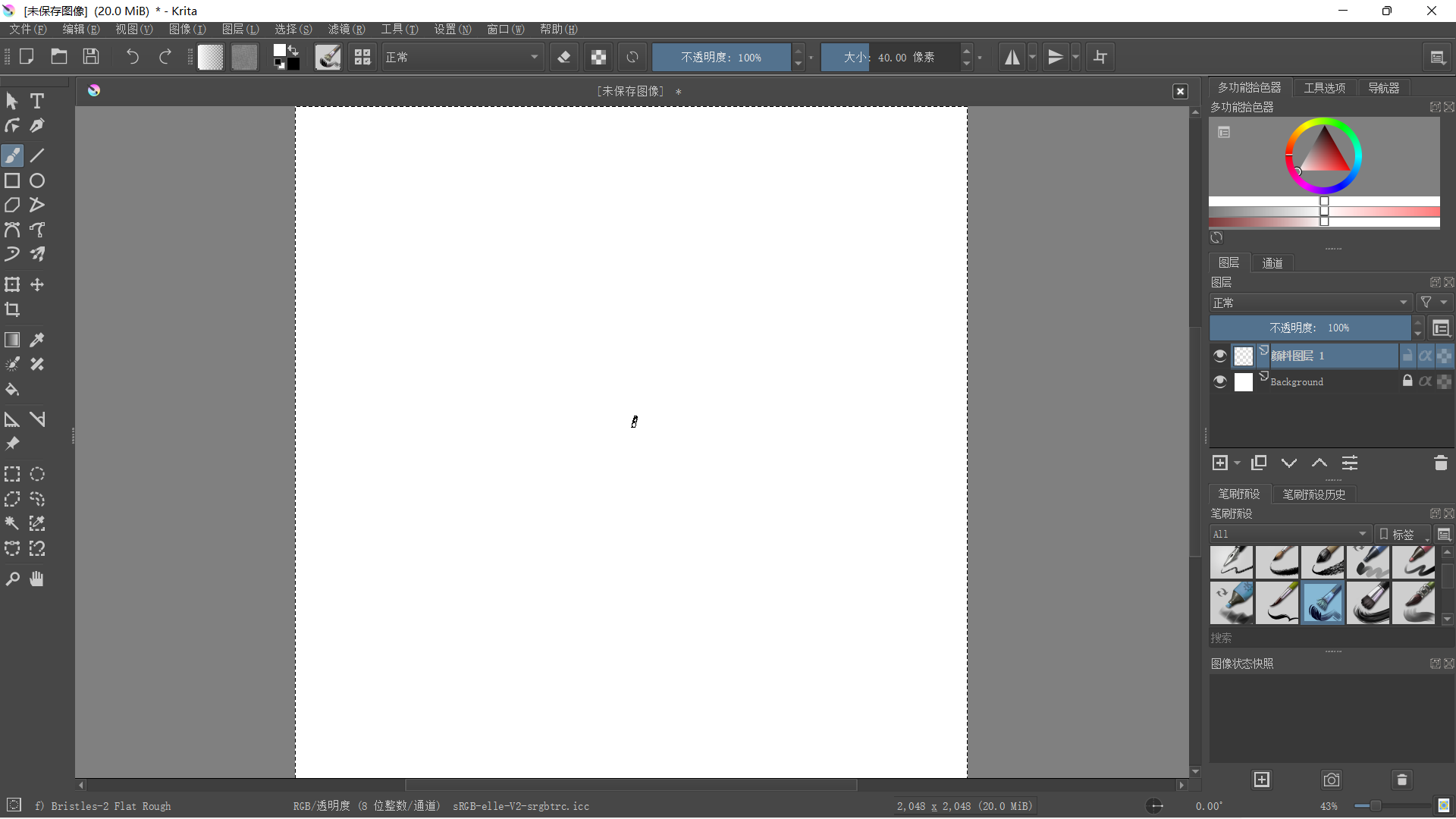Open the layer blend mode dropdown

click(1310, 303)
